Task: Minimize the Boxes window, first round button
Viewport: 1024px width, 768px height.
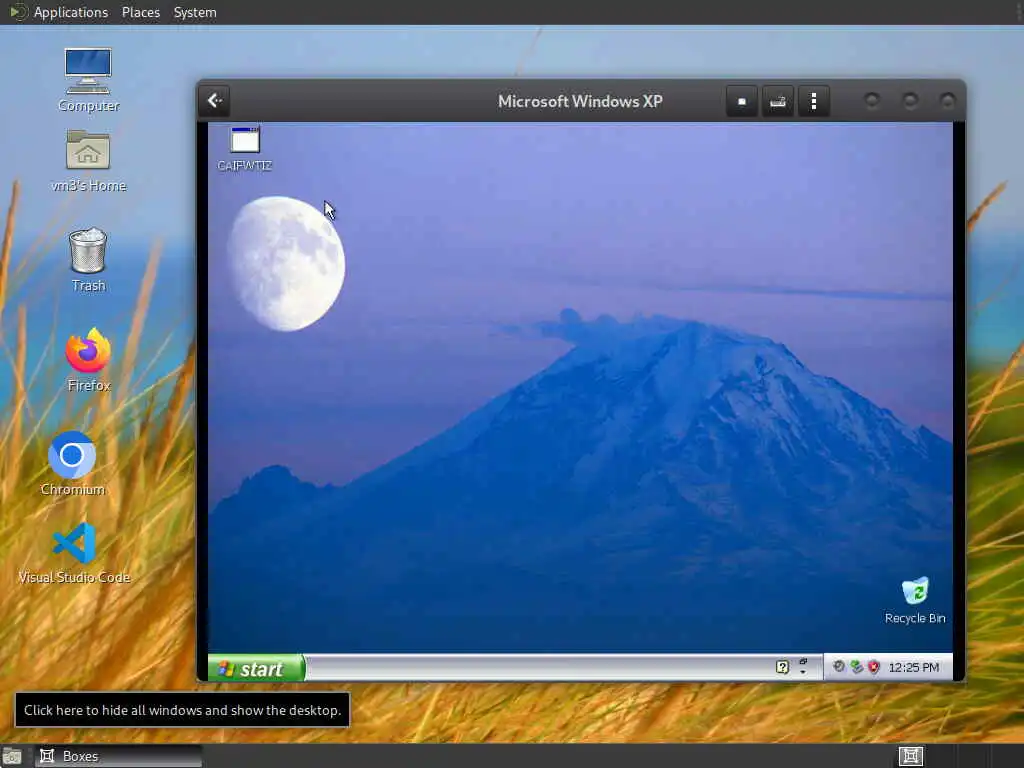Action: [872, 101]
